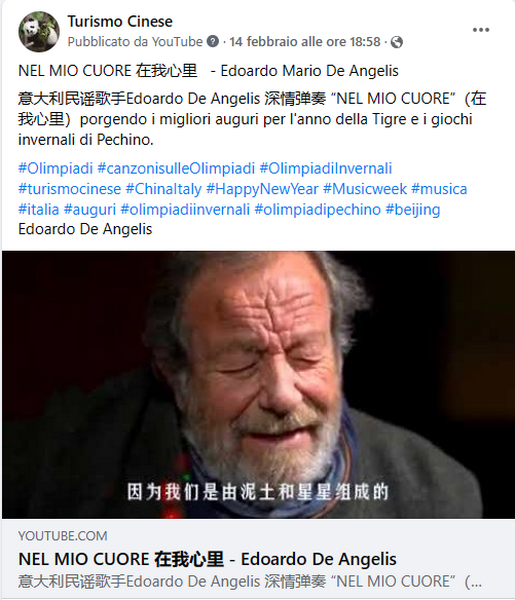The height and width of the screenshot is (600, 515).
Task: Open the Turismo Cinese page name
Action: 120,21
